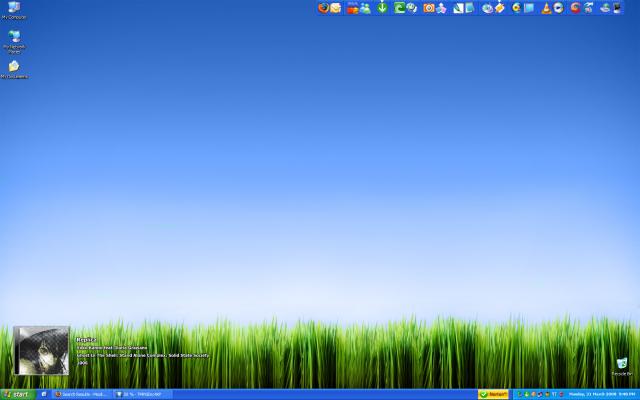
Task: Launch Firefox from the top dock
Action: [x=323, y=8]
